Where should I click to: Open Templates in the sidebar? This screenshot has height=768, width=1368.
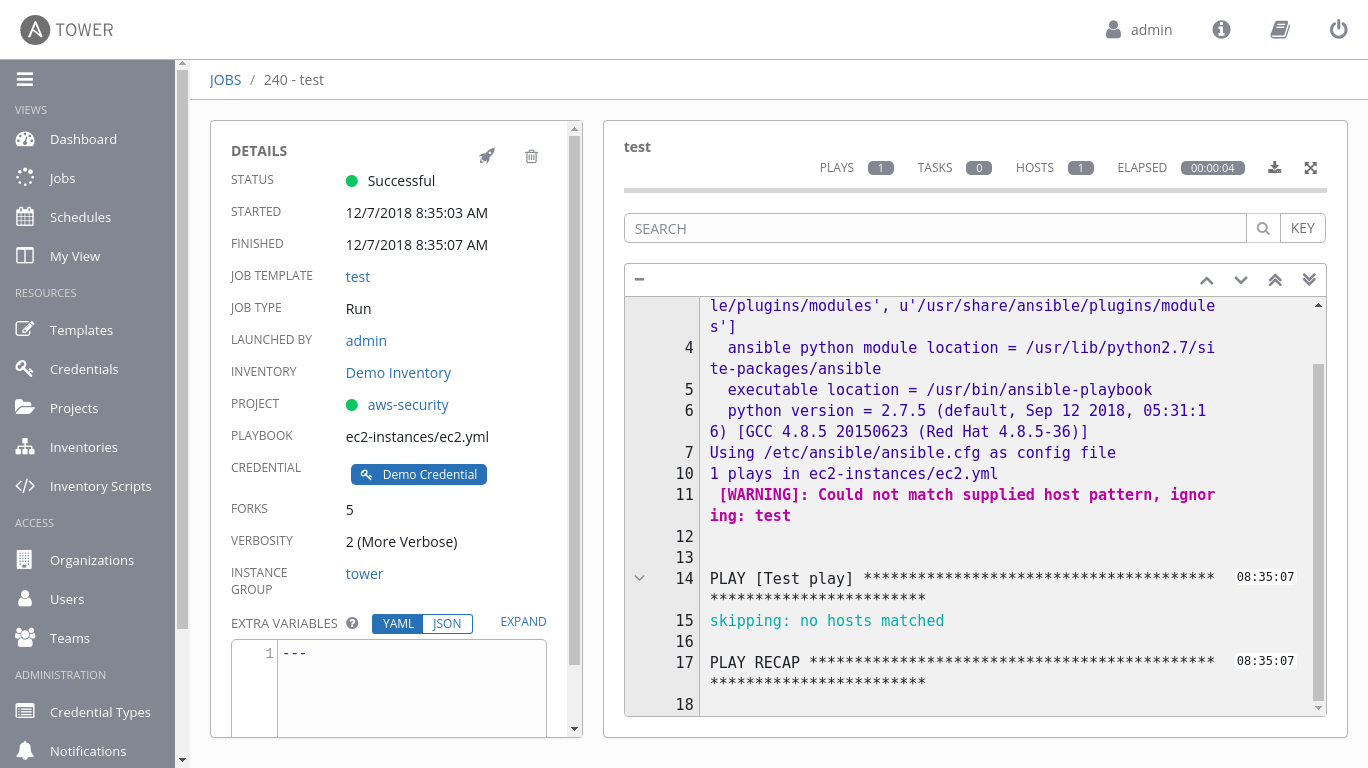tap(81, 330)
